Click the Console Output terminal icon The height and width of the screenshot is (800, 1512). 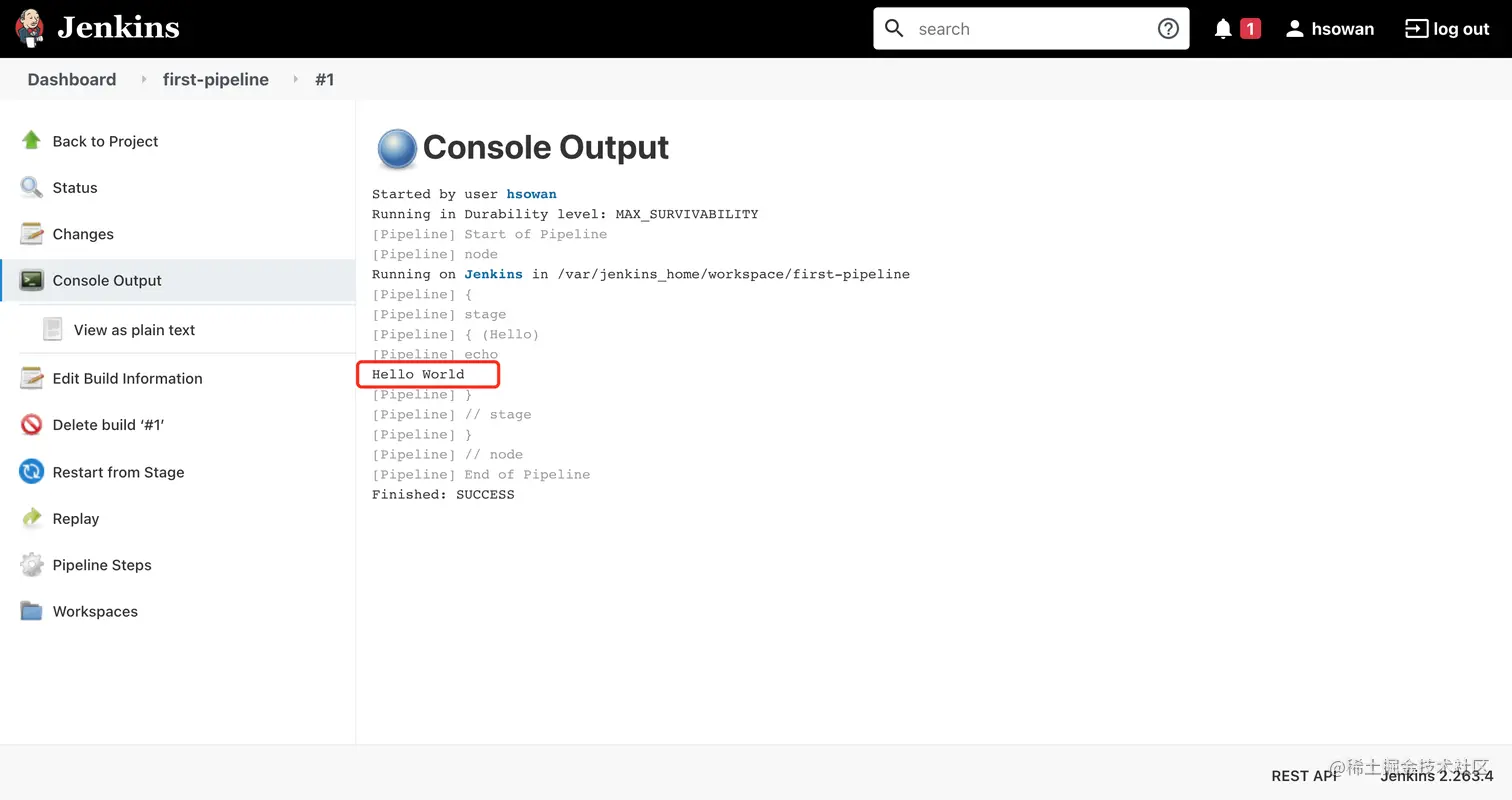tap(31, 280)
